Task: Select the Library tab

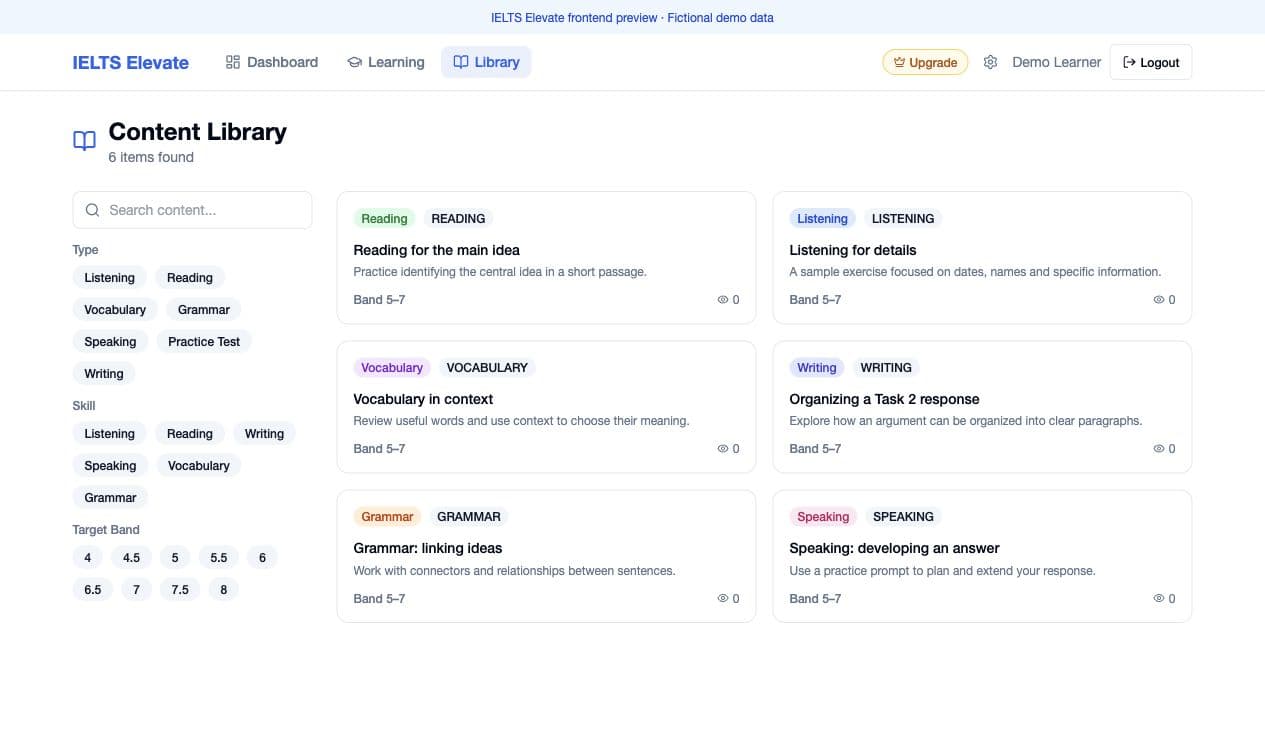Action: (x=486, y=62)
